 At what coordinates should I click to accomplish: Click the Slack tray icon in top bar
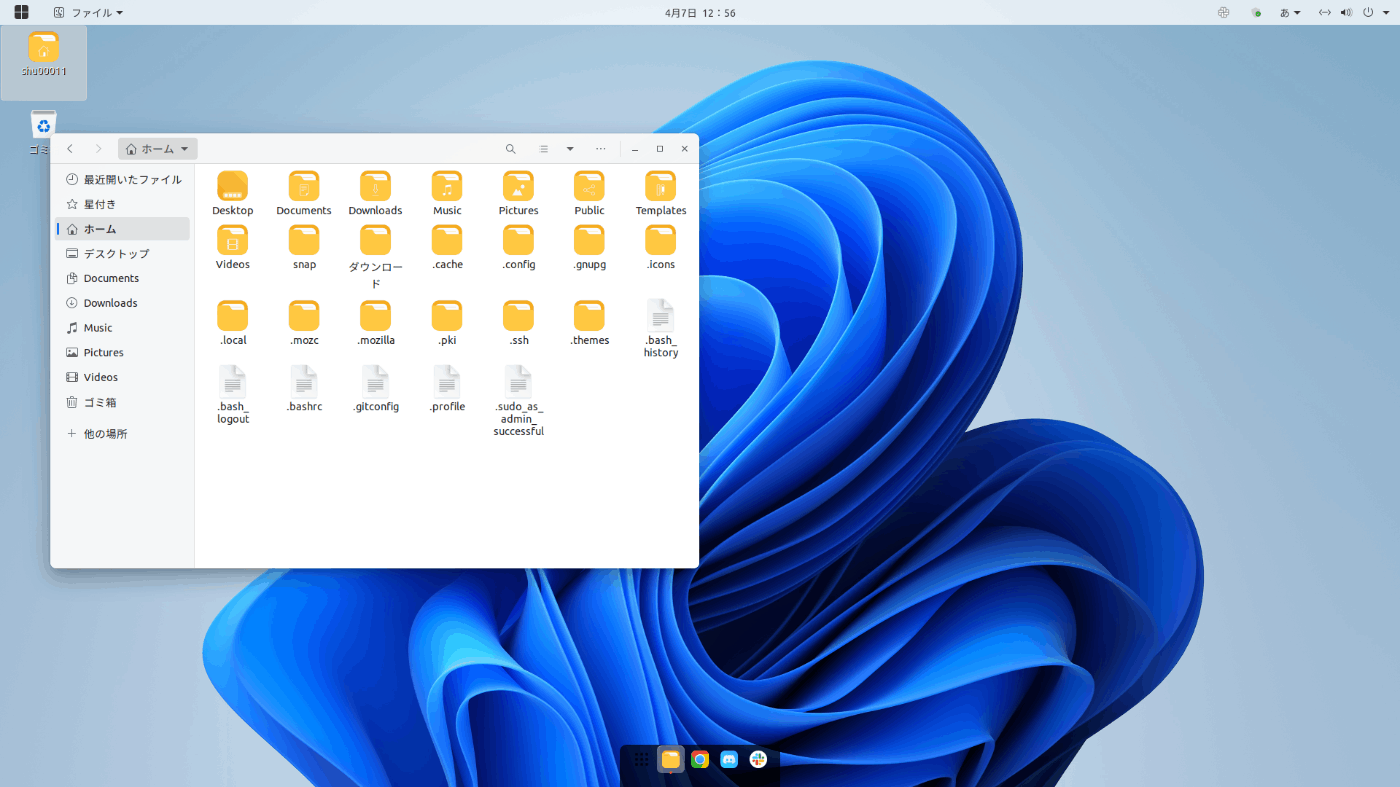[1223, 12]
